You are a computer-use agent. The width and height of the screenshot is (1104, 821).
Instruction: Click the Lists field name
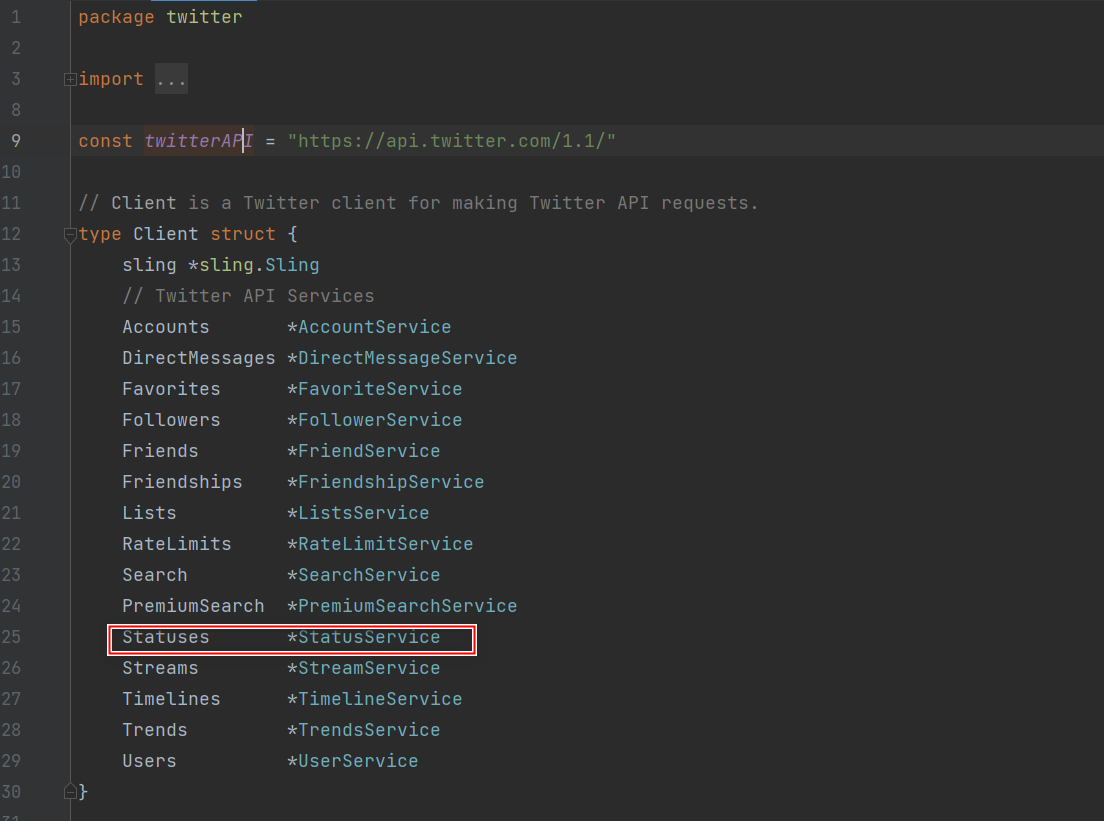point(149,513)
